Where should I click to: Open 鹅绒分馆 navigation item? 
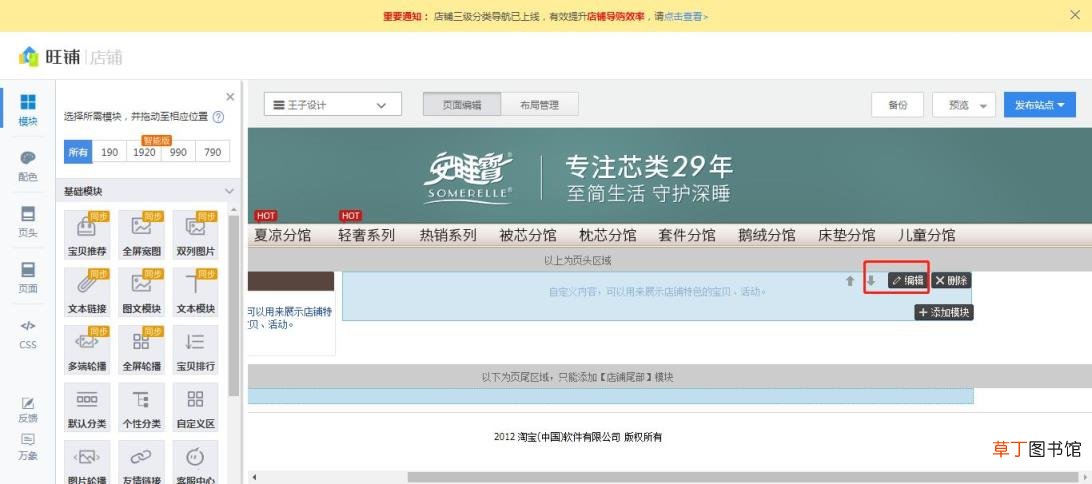767,235
